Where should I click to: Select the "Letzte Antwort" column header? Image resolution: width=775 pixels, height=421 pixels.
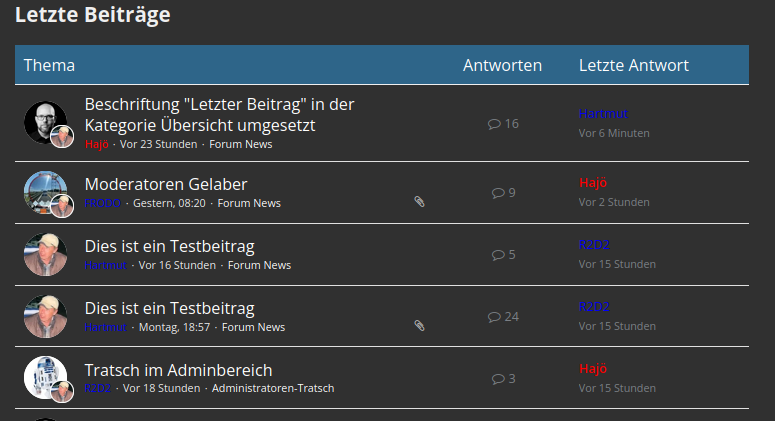tap(633, 65)
